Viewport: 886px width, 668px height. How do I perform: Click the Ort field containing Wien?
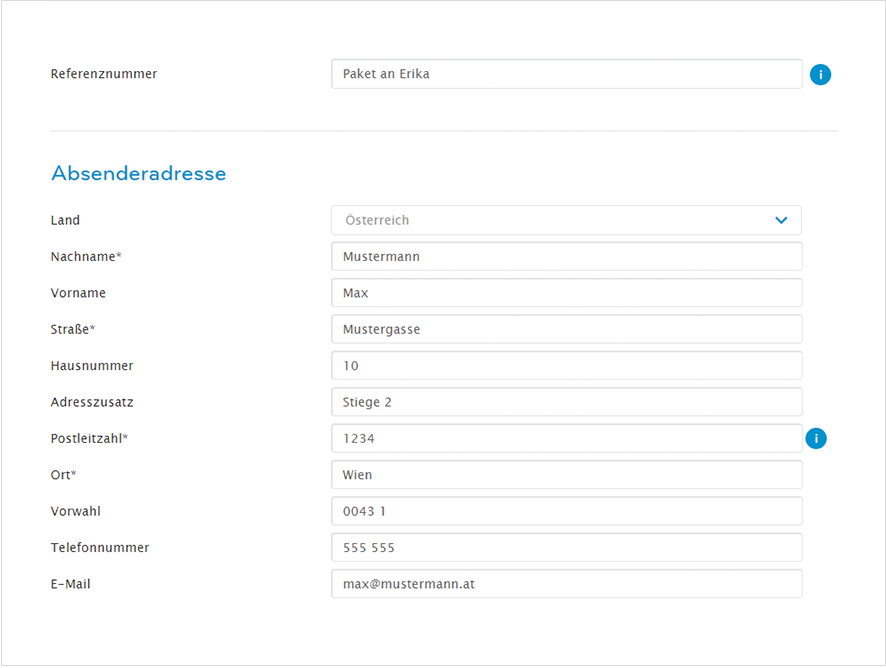click(567, 475)
